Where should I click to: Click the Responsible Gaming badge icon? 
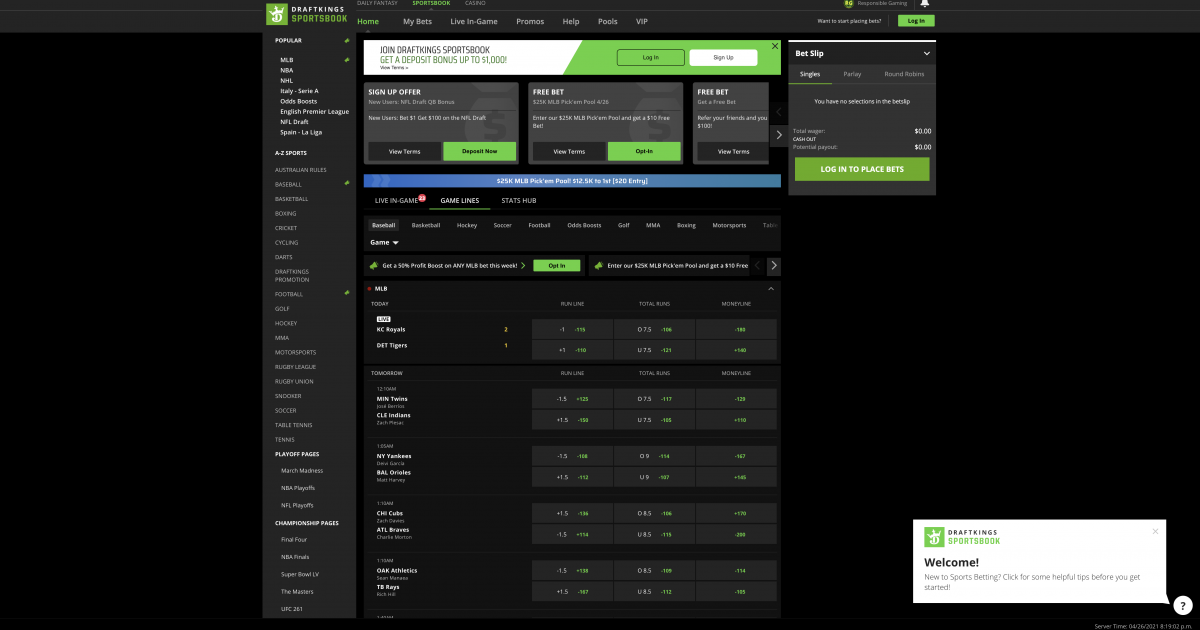[x=851, y=4]
